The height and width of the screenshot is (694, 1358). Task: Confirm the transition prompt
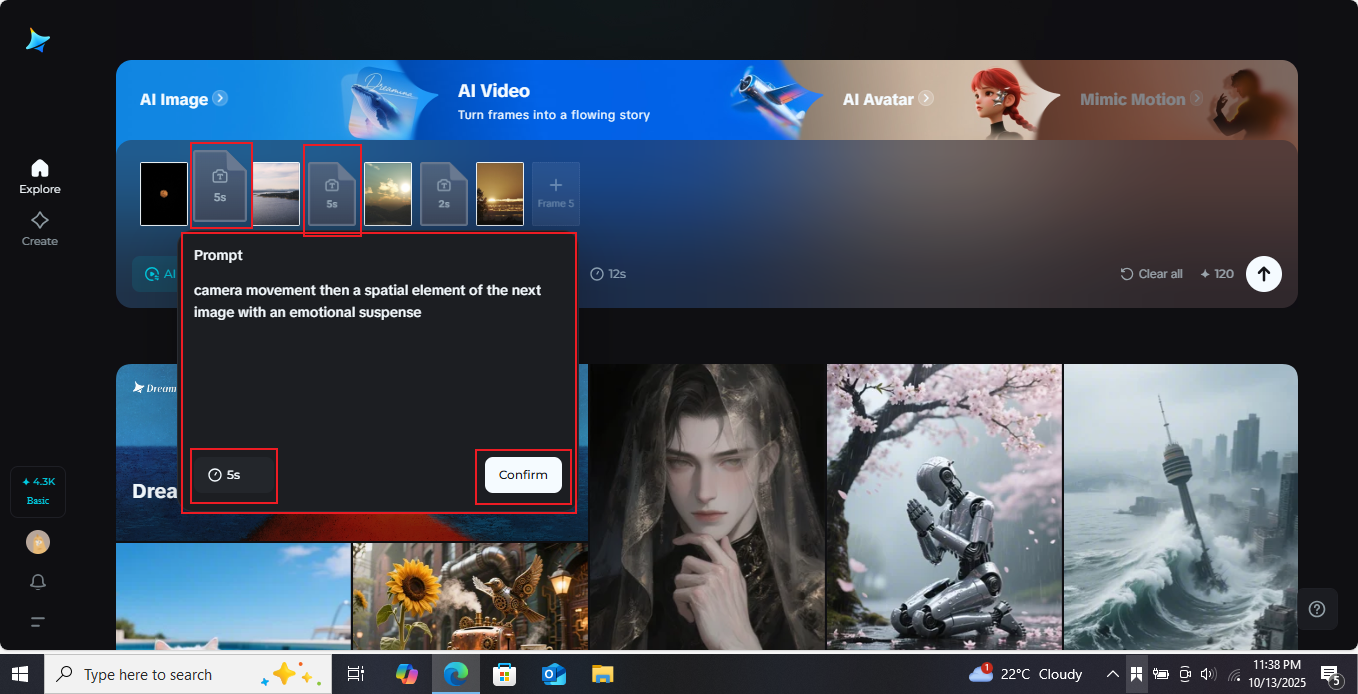[x=523, y=475]
